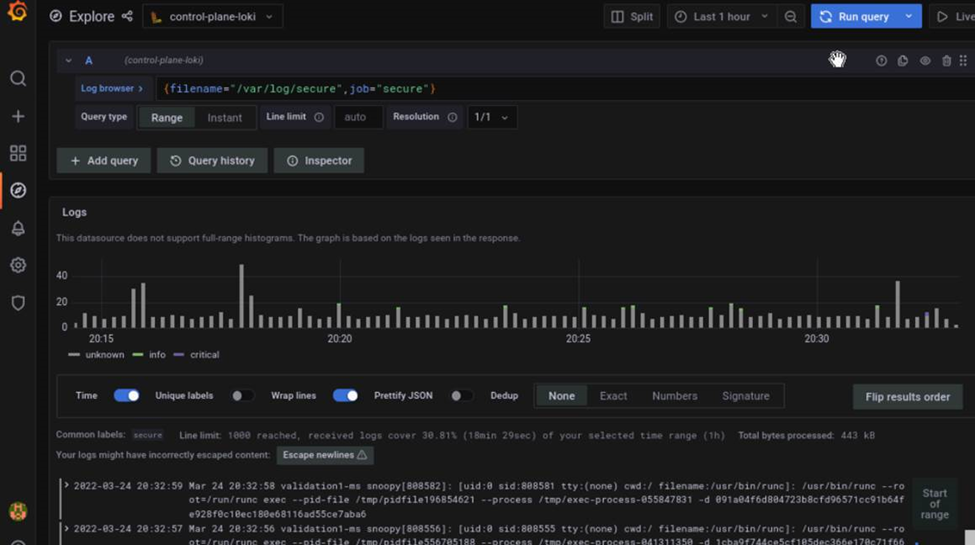Click the Explore page title

click(91, 17)
